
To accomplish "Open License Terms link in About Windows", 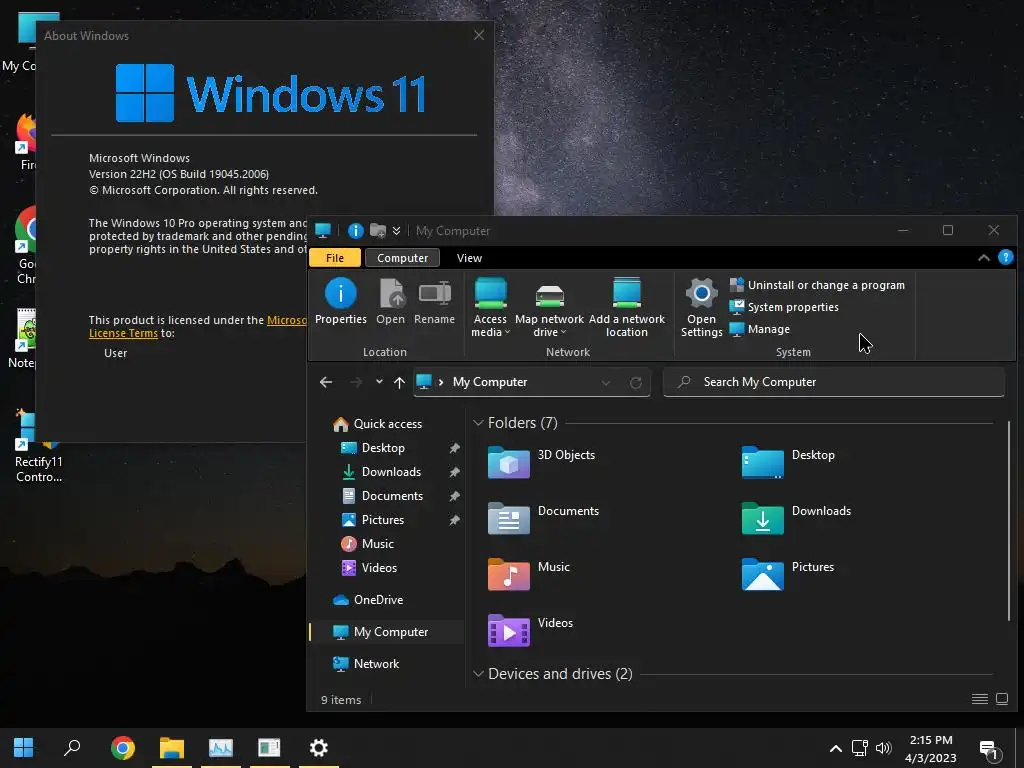I will point(123,333).
